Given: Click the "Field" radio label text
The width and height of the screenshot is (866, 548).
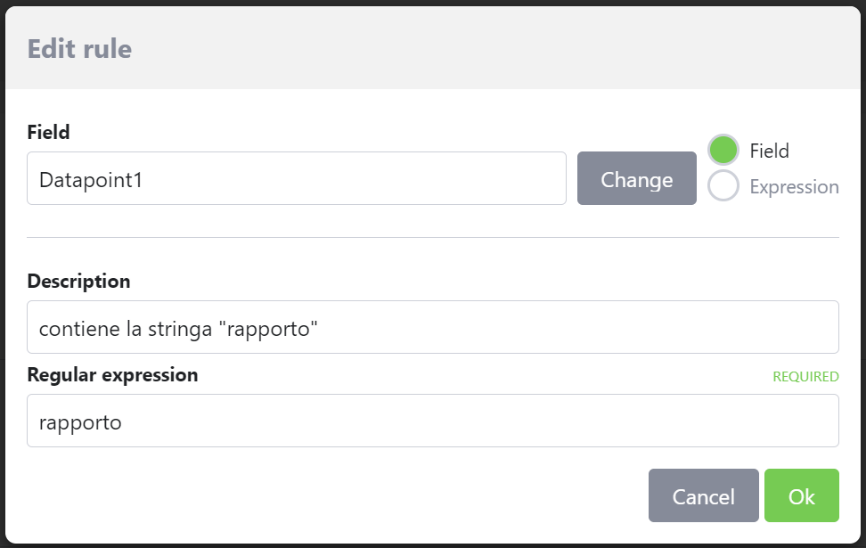Looking at the screenshot, I should pyautogui.click(x=769, y=151).
